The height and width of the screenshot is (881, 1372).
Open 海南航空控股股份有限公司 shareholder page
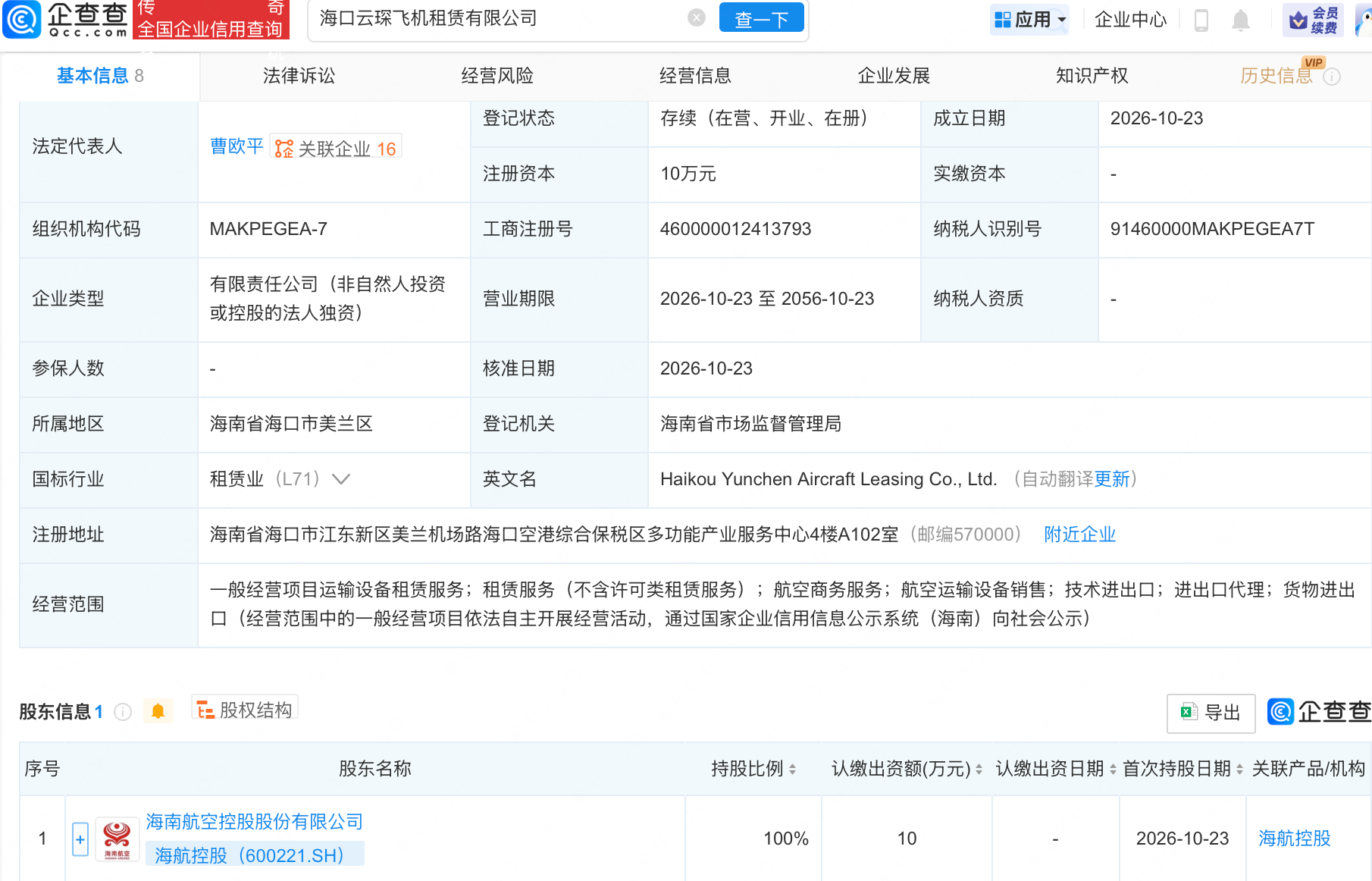254,822
